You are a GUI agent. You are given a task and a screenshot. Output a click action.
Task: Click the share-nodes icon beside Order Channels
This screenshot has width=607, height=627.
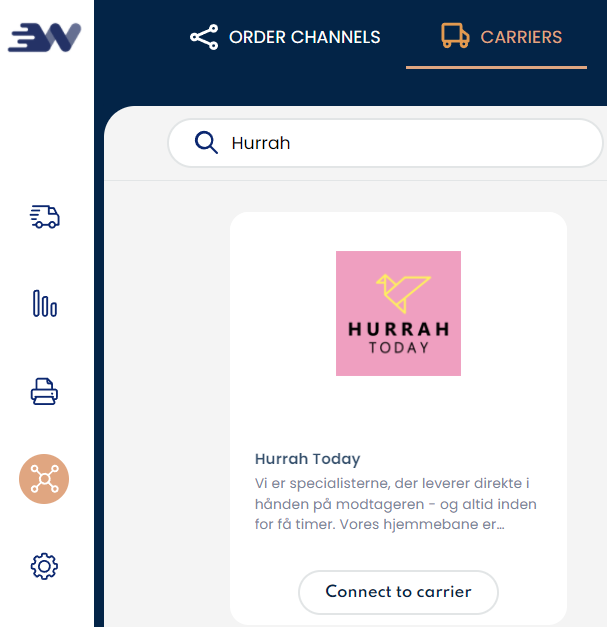click(x=204, y=38)
